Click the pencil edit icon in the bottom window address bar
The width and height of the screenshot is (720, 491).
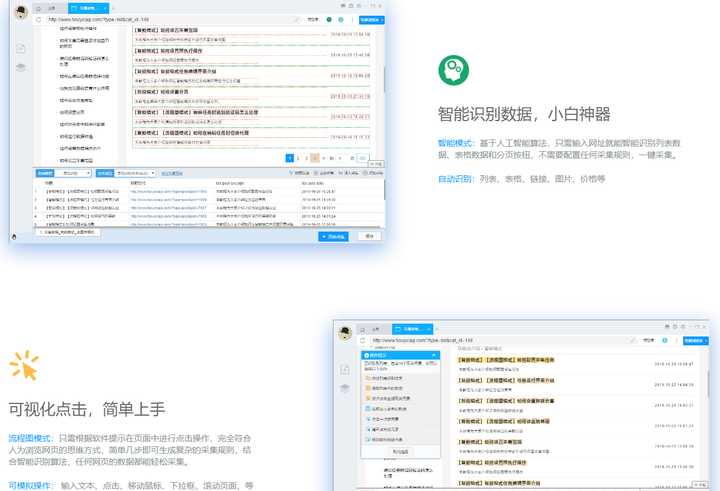[632, 340]
